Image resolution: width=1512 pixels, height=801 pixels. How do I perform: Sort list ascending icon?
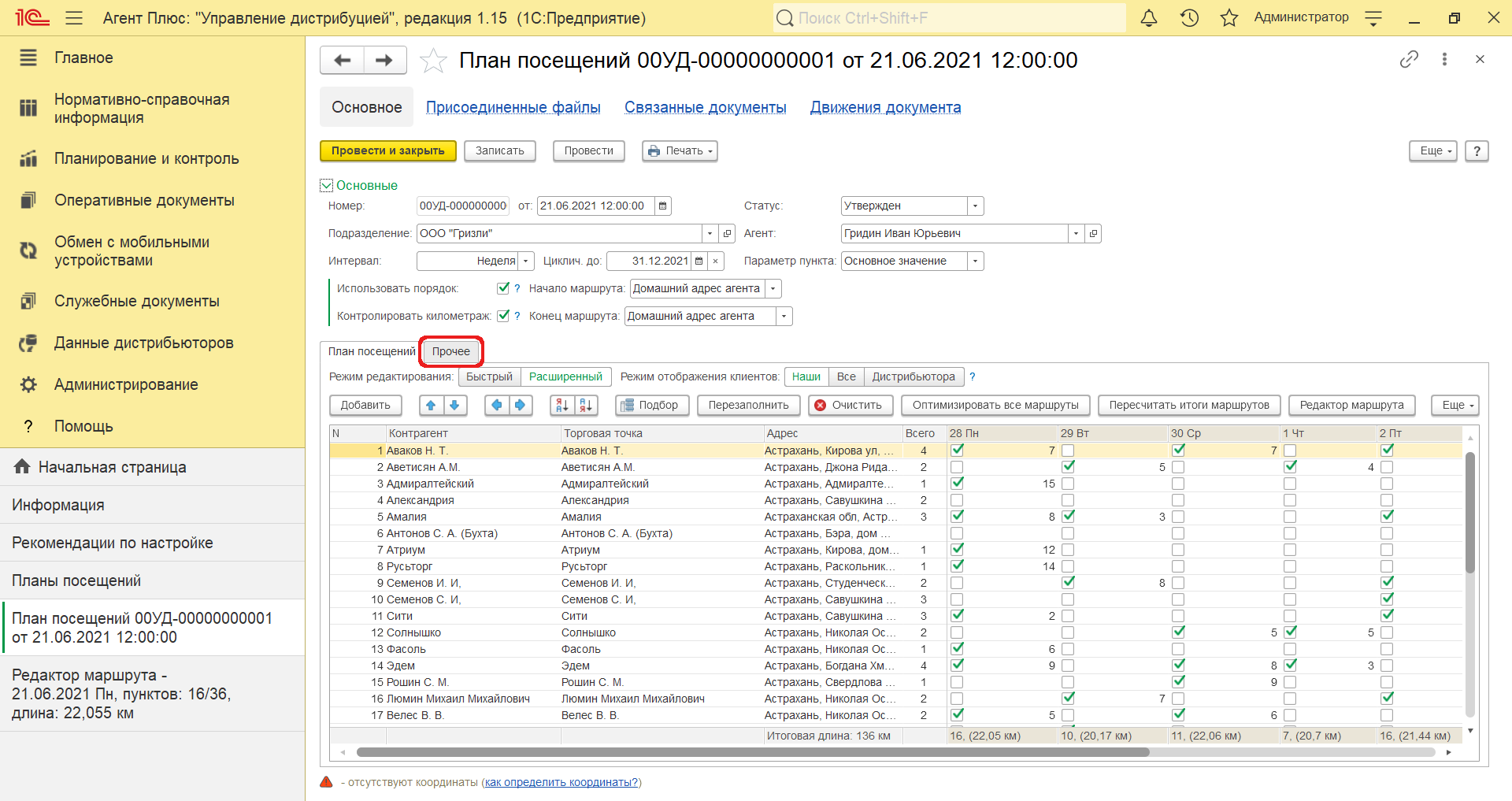(562, 405)
